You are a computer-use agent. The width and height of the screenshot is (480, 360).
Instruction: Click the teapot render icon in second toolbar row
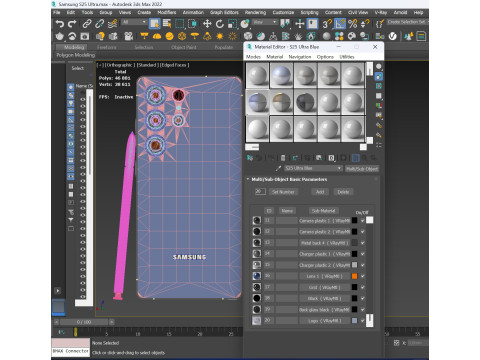coord(60,36)
